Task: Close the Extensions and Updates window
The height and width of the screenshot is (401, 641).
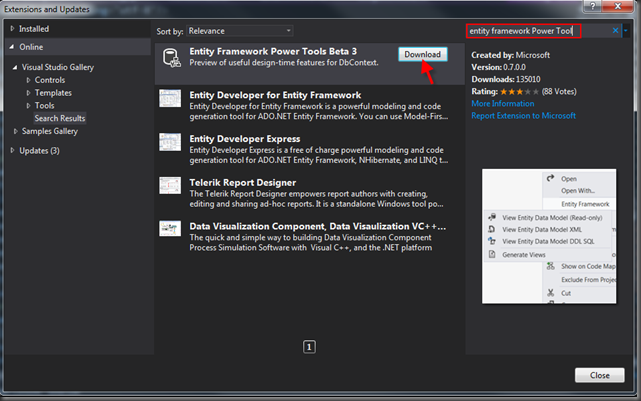Action: pyautogui.click(x=618, y=6)
